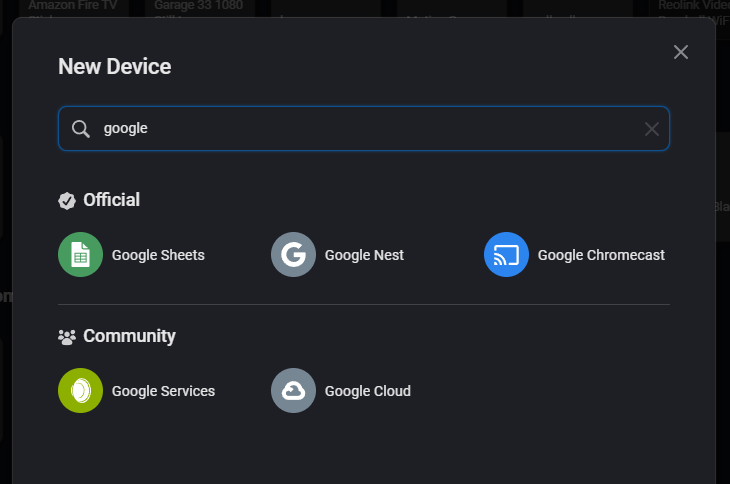This screenshot has width=730, height=484.
Task: Clear the search text with the X icon
Action: click(x=651, y=129)
